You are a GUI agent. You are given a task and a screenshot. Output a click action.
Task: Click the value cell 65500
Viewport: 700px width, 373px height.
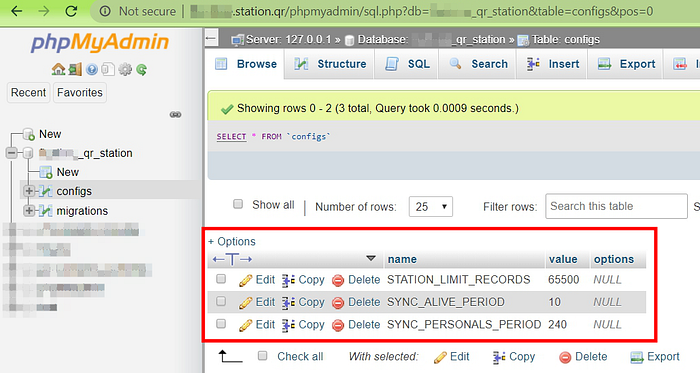(563, 280)
